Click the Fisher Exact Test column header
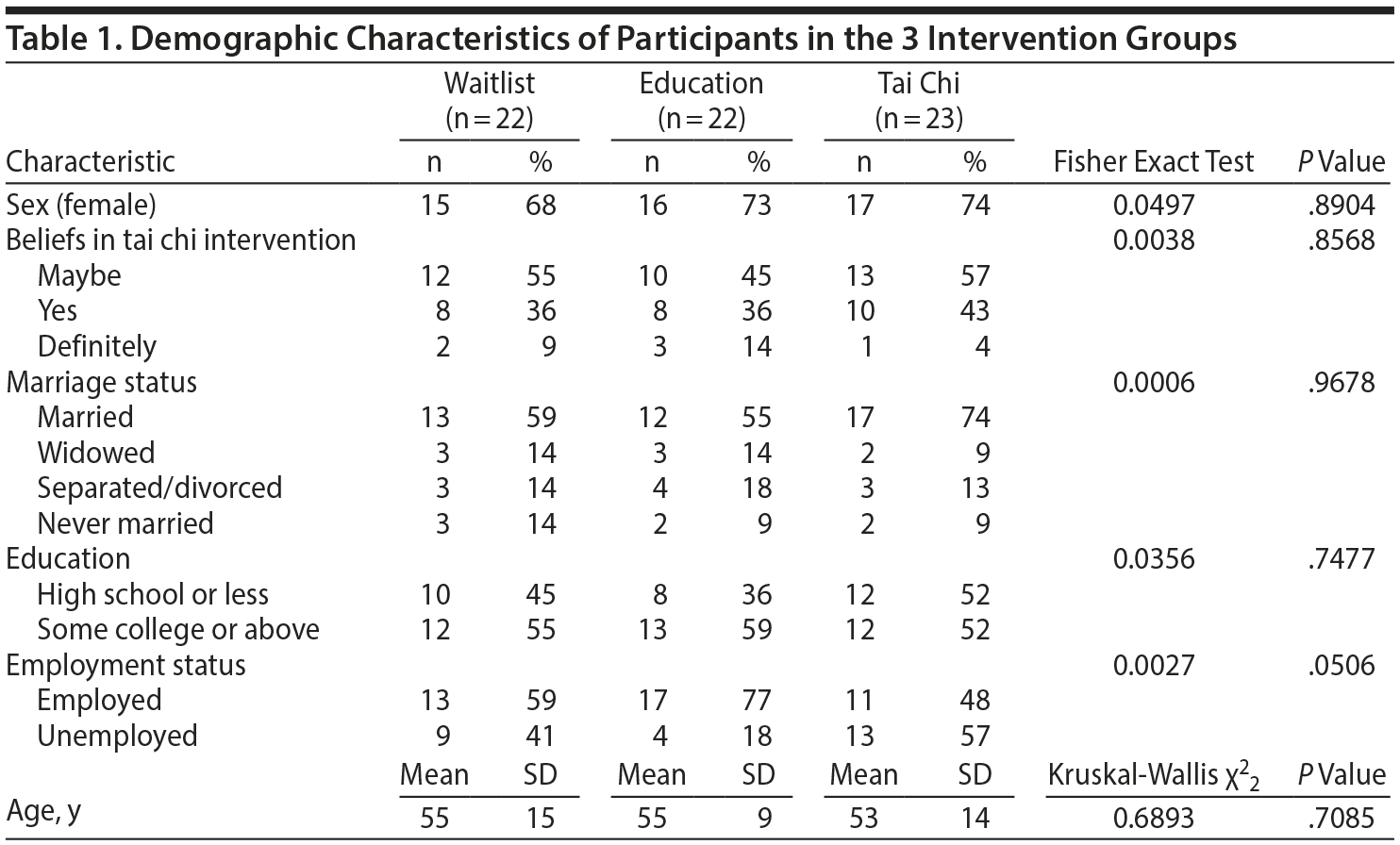Viewport: 1400px width, 845px height. tap(1153, 161)
